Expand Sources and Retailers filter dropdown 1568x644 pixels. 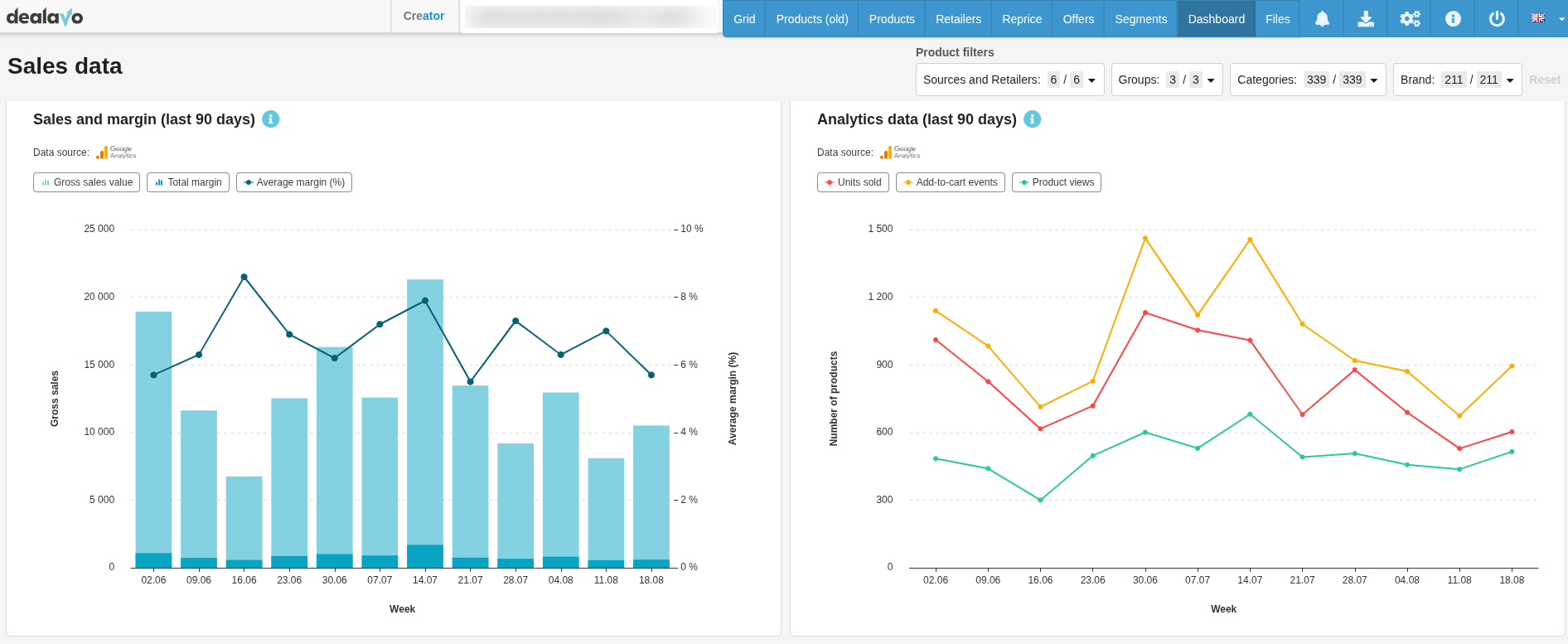tap(1009, 80)
